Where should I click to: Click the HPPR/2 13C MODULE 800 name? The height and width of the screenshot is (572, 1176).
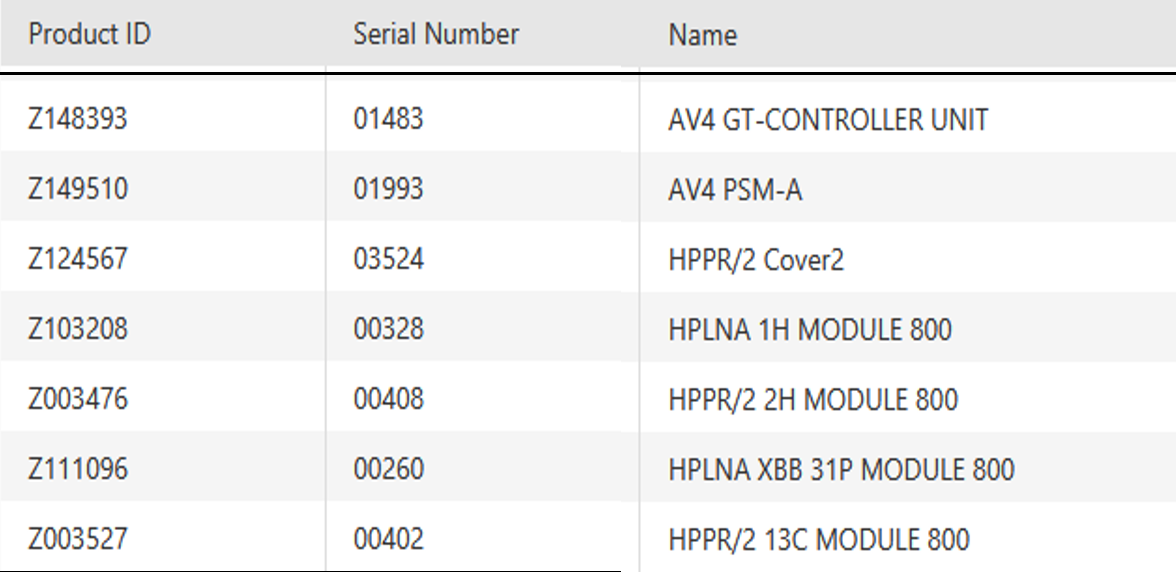click(819, 539)
